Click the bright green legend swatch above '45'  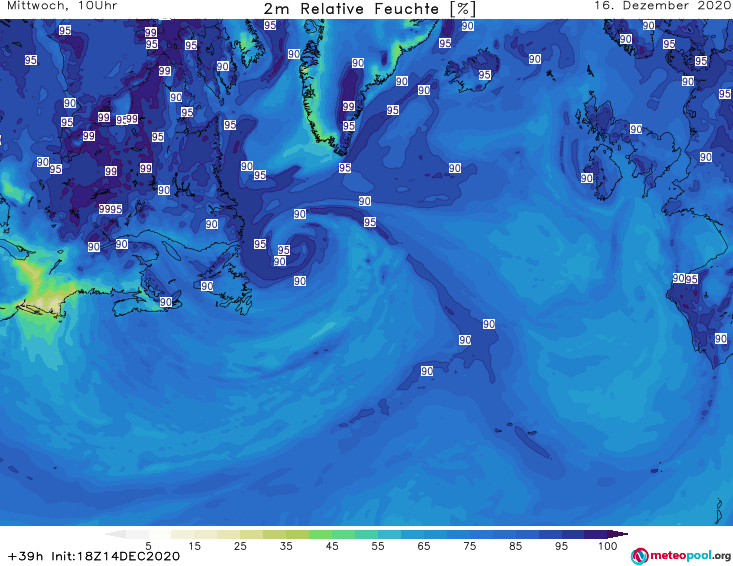pyautogui.click(x=320, y=534)
